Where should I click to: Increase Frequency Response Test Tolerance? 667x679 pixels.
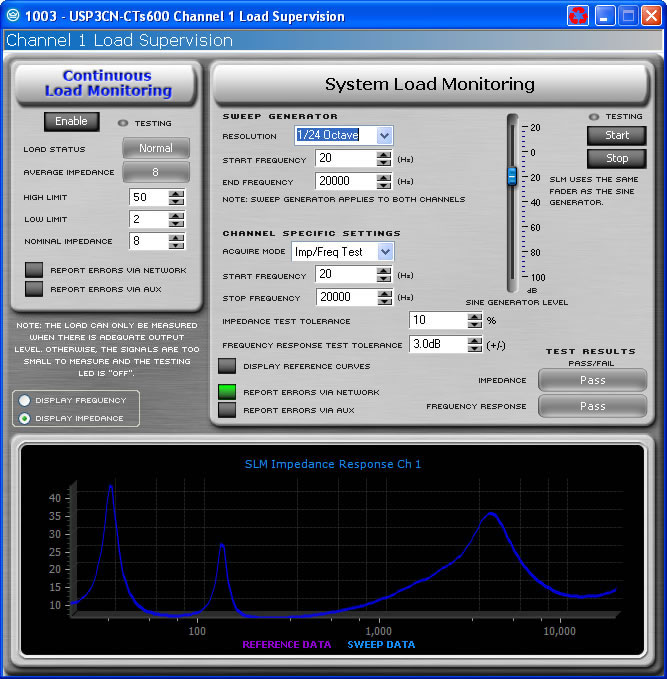click(x=475, y=340)
